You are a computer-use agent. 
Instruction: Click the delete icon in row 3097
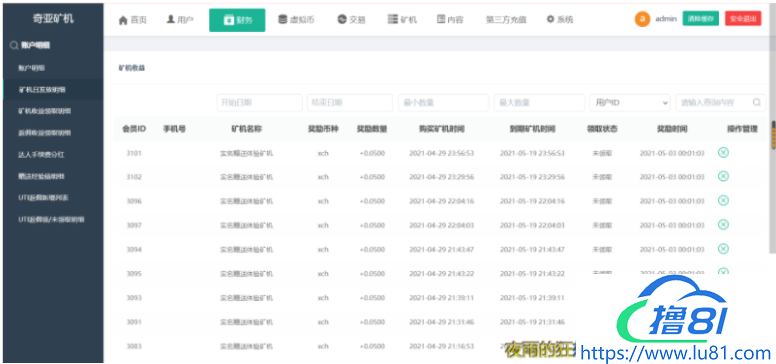click(723, 225)
